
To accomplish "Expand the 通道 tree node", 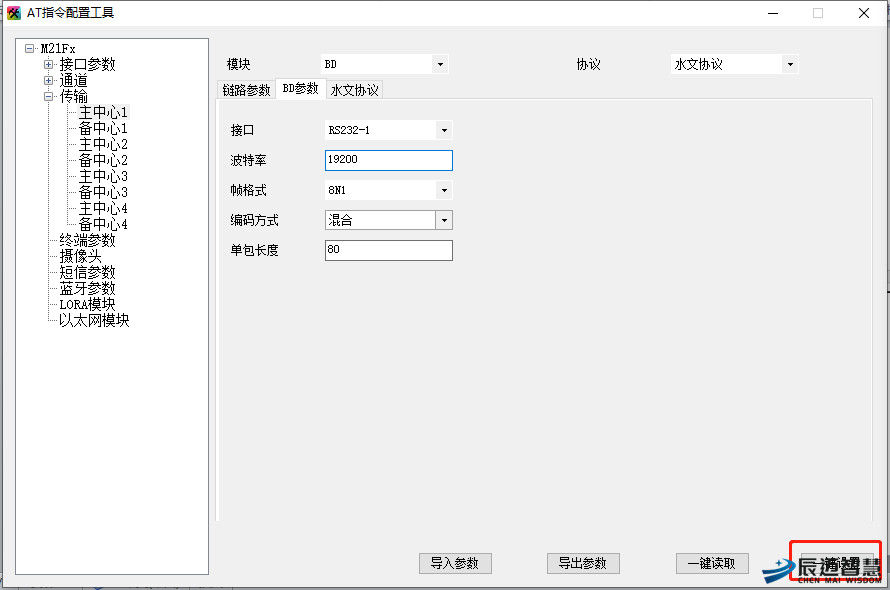I will click(48, 81).
